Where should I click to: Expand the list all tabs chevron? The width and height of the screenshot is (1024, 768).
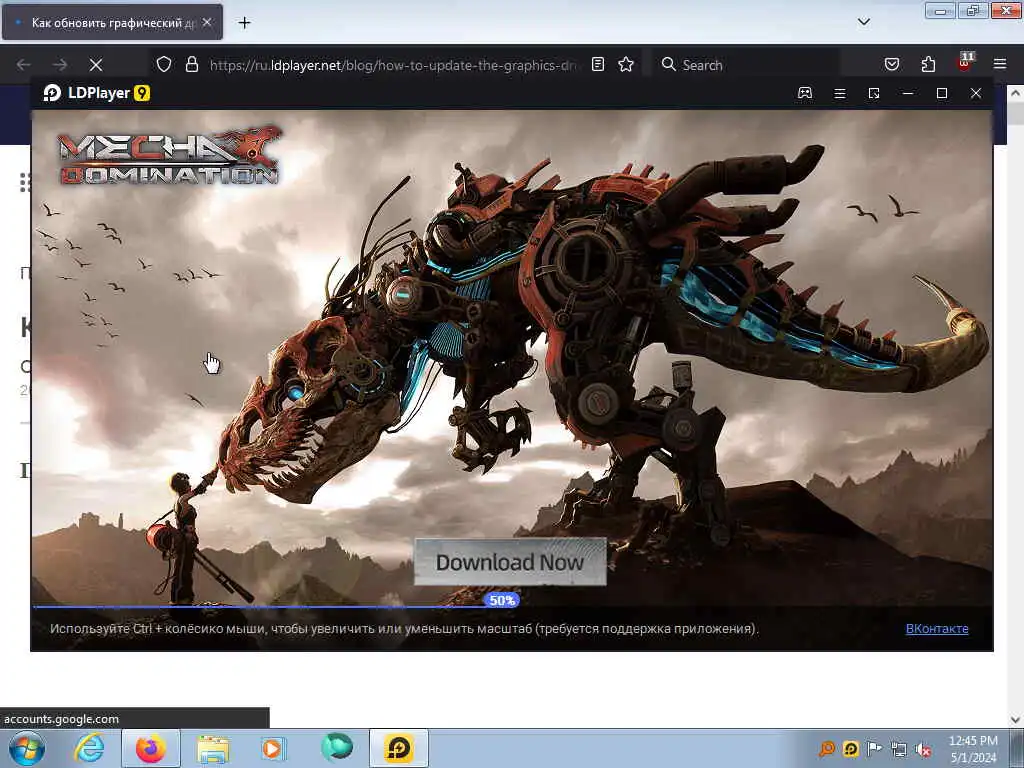click(863, 22)
